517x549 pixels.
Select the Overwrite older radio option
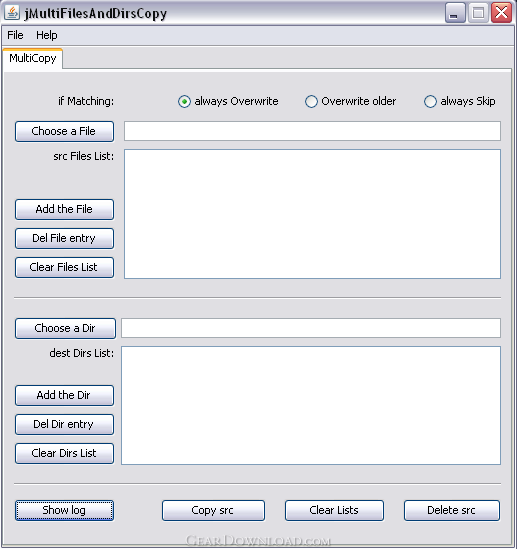[x=350, y=102]
